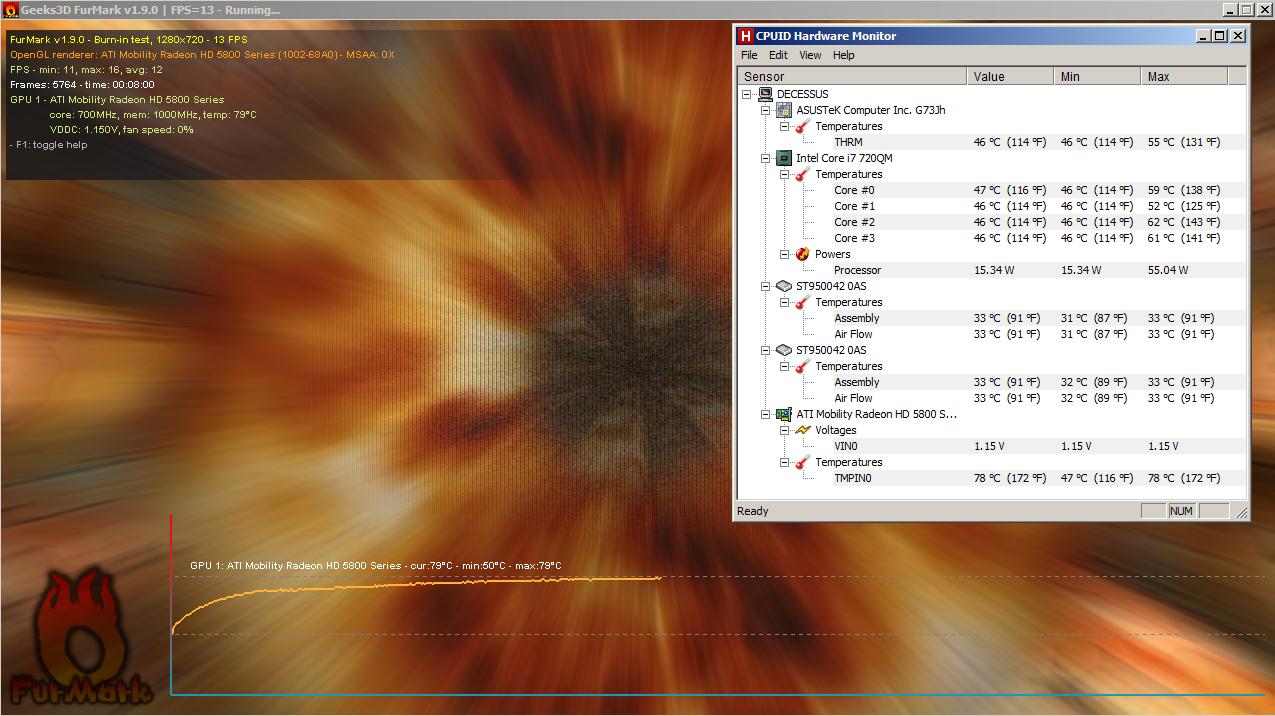Click the thermometer icon showing 32 °C minimum drive temps
1275x716 pixels.
802,366
